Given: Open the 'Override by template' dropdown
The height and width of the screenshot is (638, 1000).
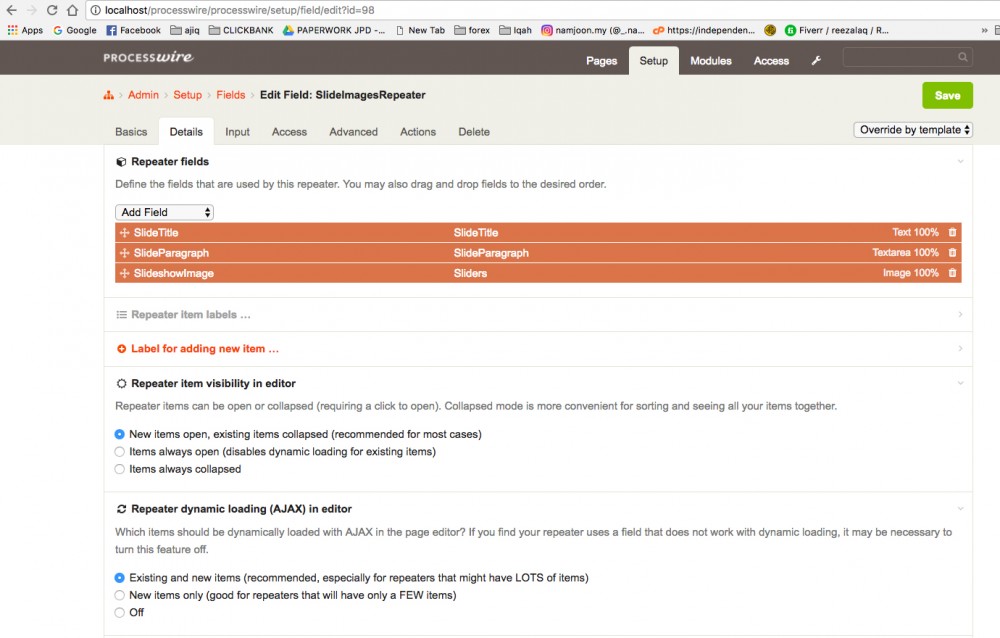Looking at the screenshot, I should (914, 130).
